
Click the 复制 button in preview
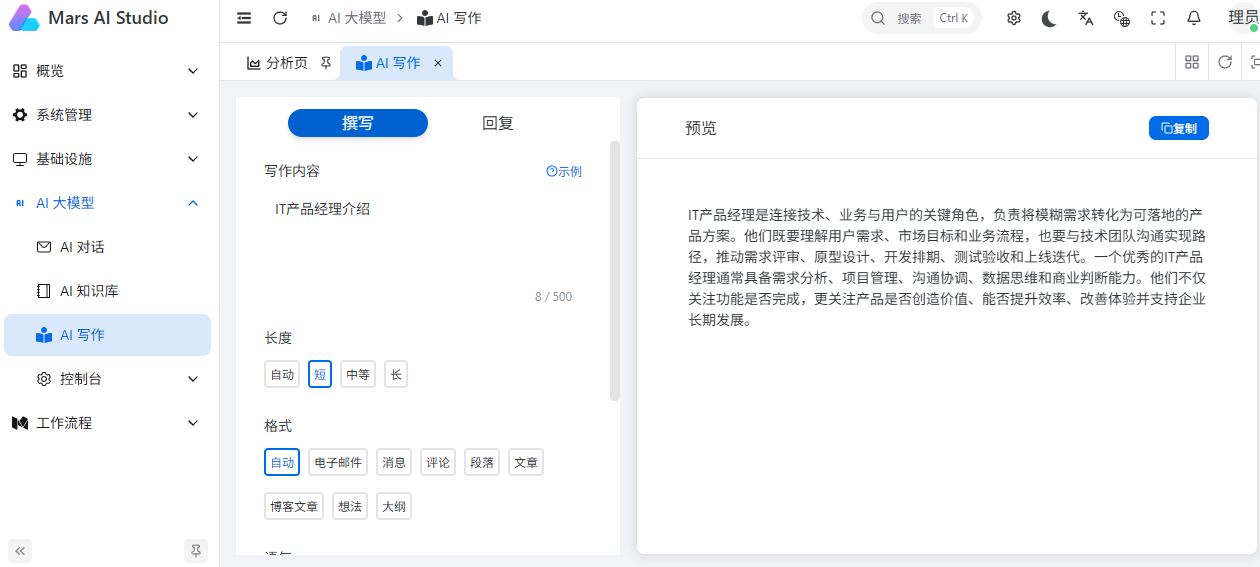(x=1179, y=128)
